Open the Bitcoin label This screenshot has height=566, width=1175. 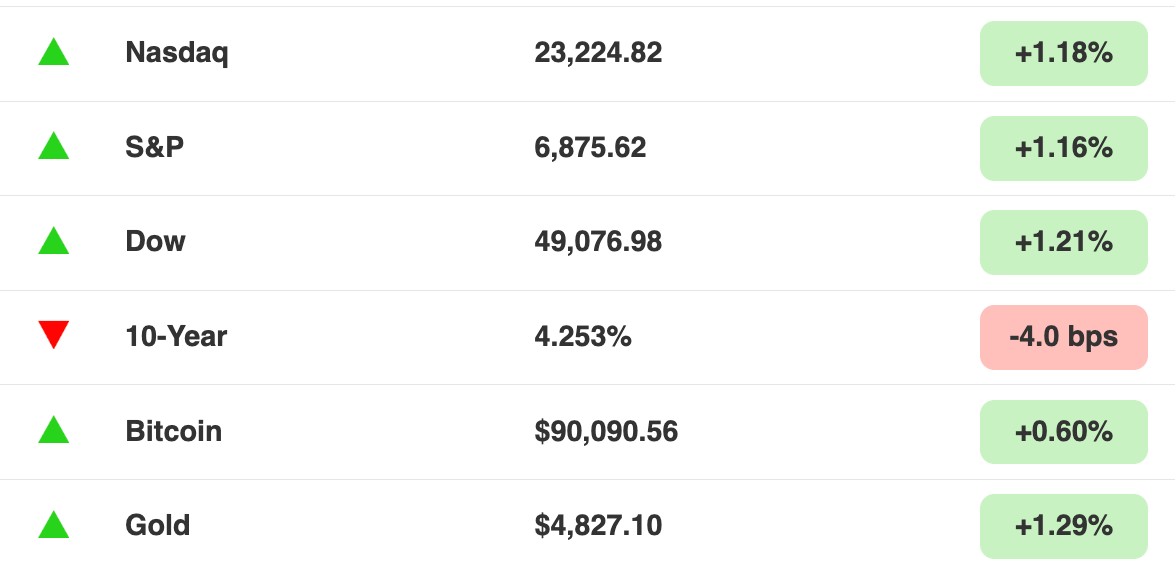coord(174,431)
